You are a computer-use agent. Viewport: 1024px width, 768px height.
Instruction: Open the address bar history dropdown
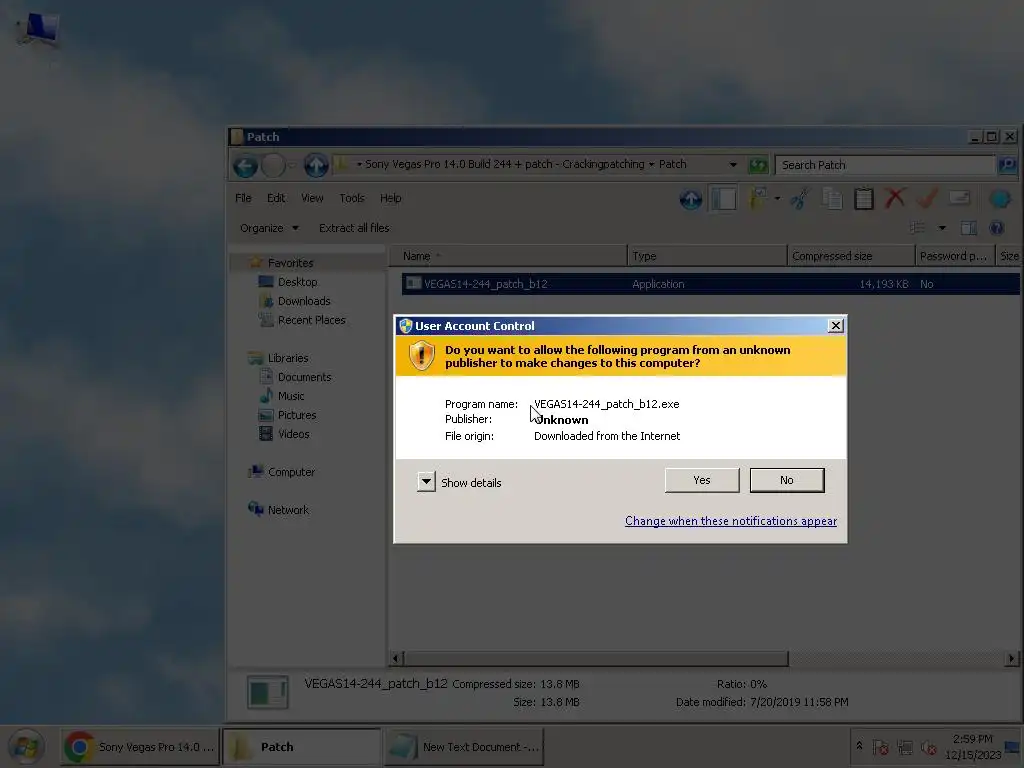click(x=733, y=165)
